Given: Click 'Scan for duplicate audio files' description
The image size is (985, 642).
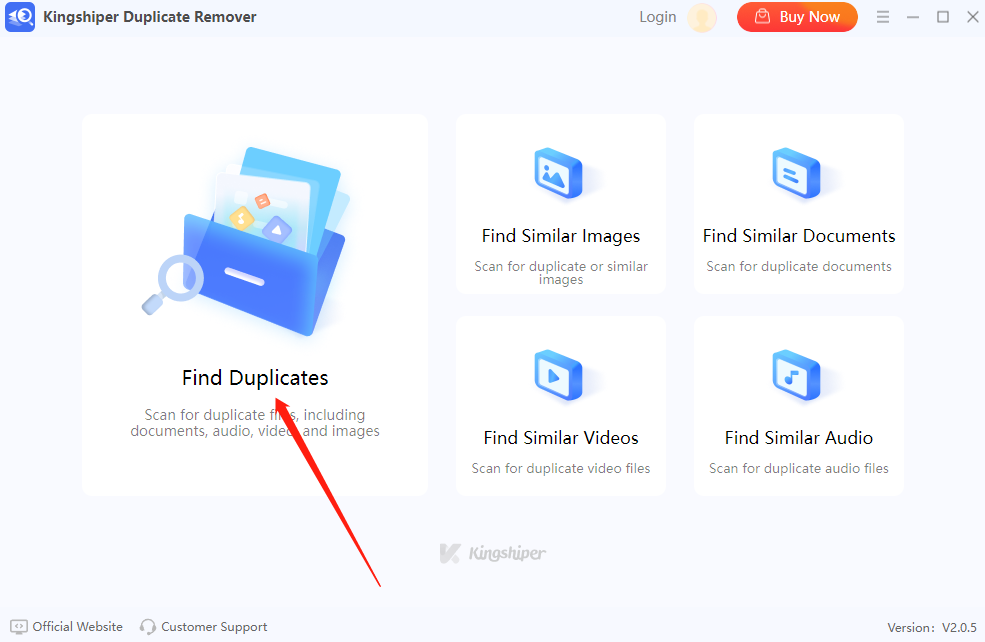Looking at the screenshot, I should click(x=799, y=468).
